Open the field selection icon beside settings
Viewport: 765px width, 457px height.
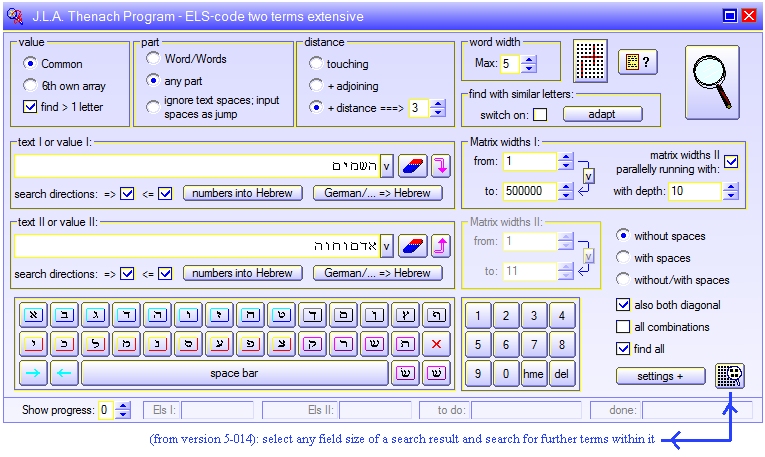[731, 376]
